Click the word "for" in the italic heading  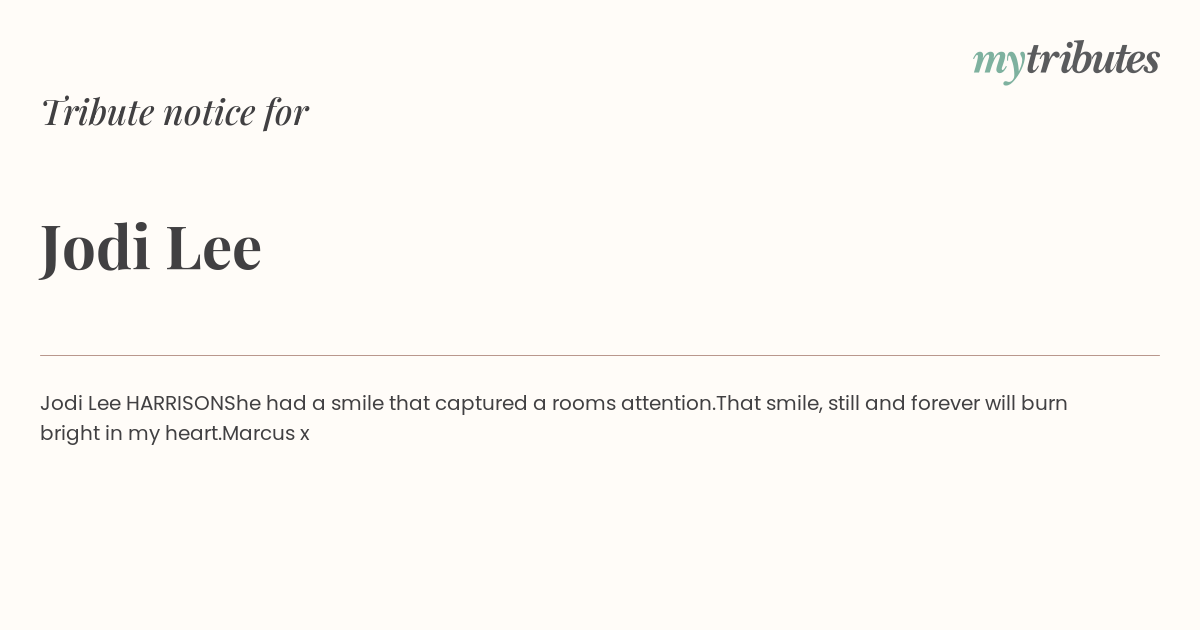coord(286,113)
